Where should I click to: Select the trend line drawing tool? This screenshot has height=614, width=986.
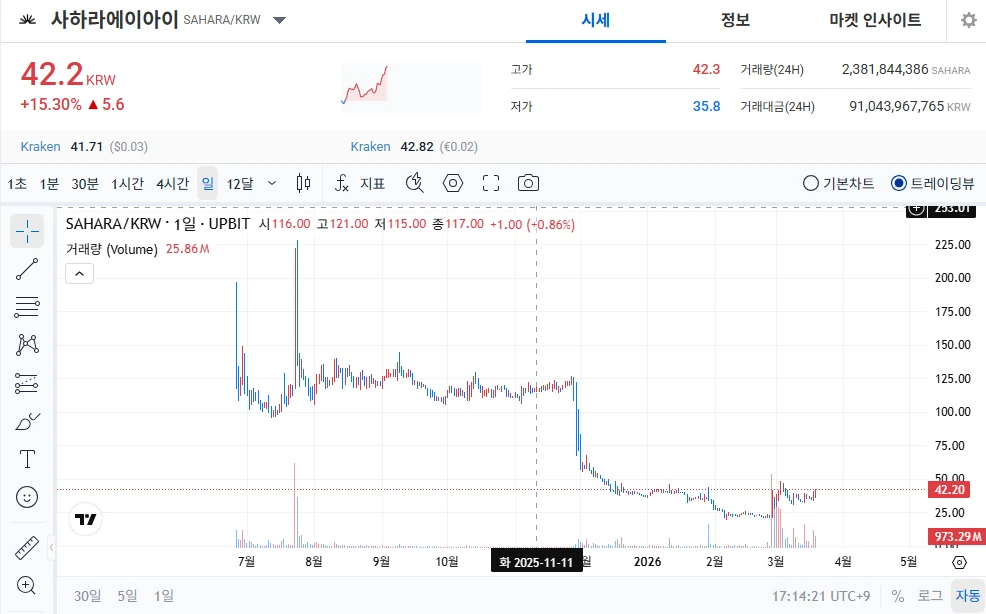tap(27, 269)
